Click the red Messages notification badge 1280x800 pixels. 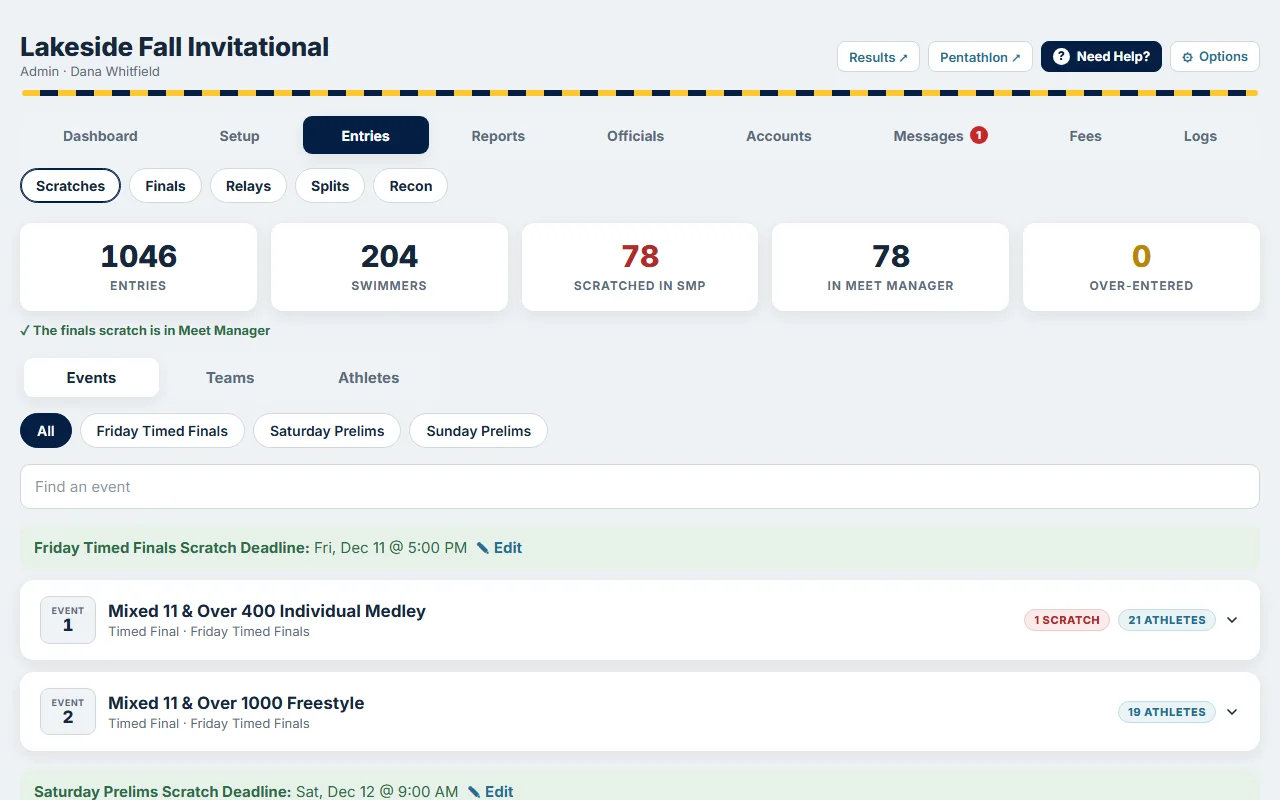979,135
